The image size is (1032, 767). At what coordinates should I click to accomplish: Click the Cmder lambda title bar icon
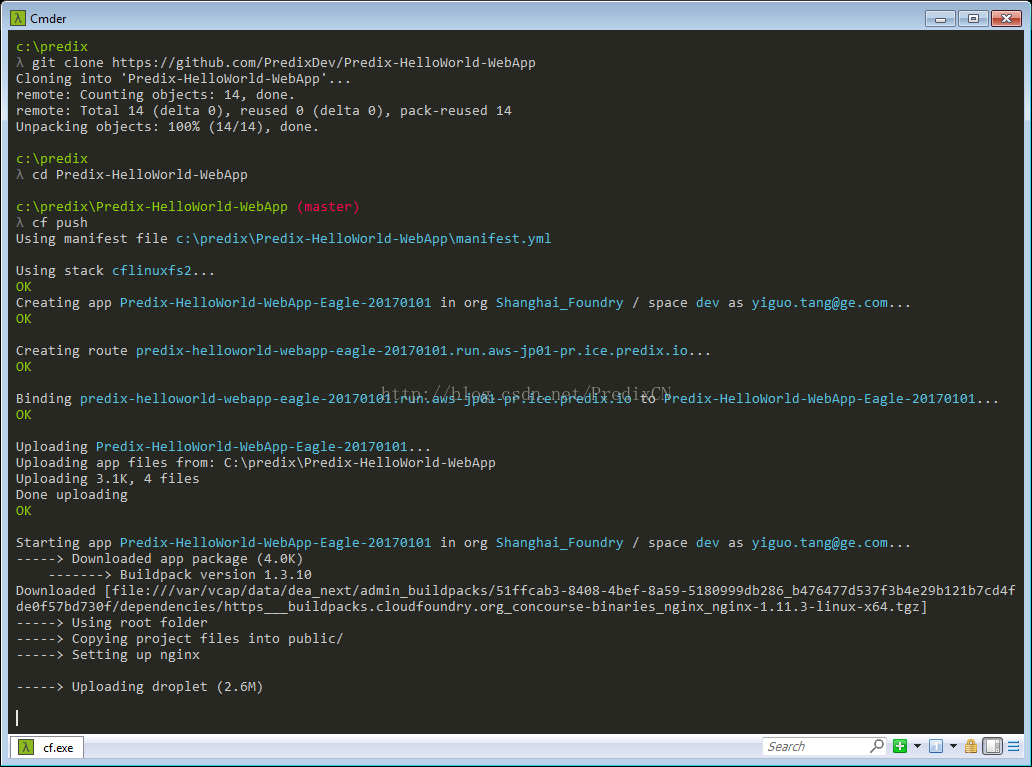pos(18,18)
